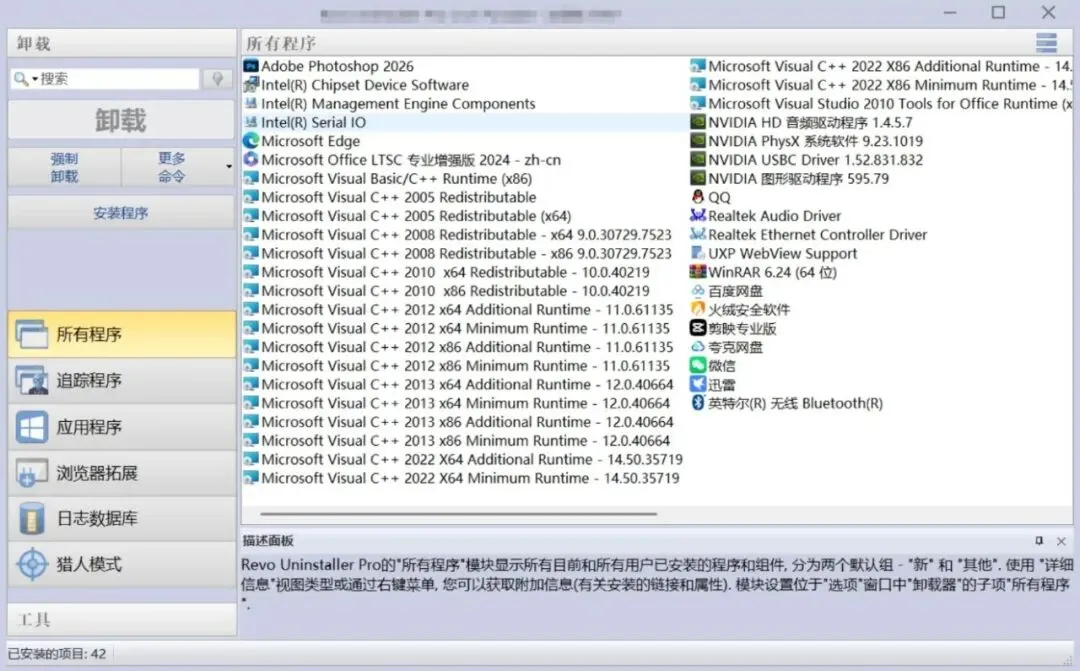The width and height of the screenshot is (1080, 671).
Task: Click the Microsoft Office LTSC icon
Action: pyautogui.click(x=251, y=159)
